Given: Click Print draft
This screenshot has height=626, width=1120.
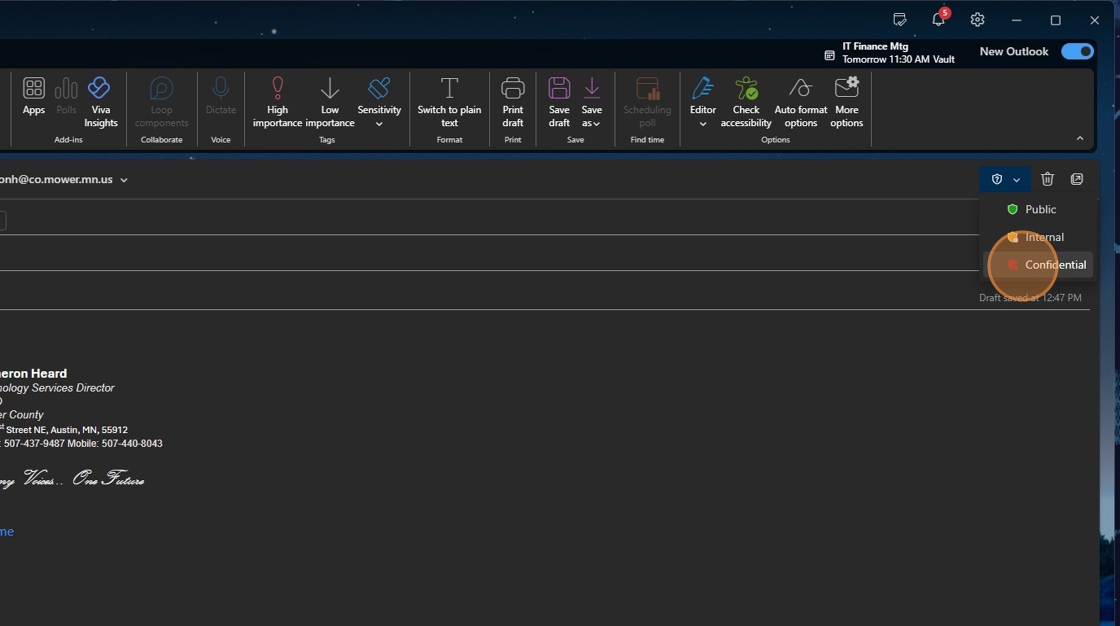Looking at the screenshot, I should [513, 103].
